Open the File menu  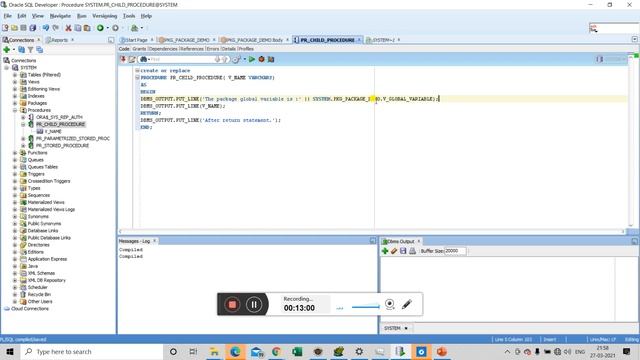[x=7, y=16]
